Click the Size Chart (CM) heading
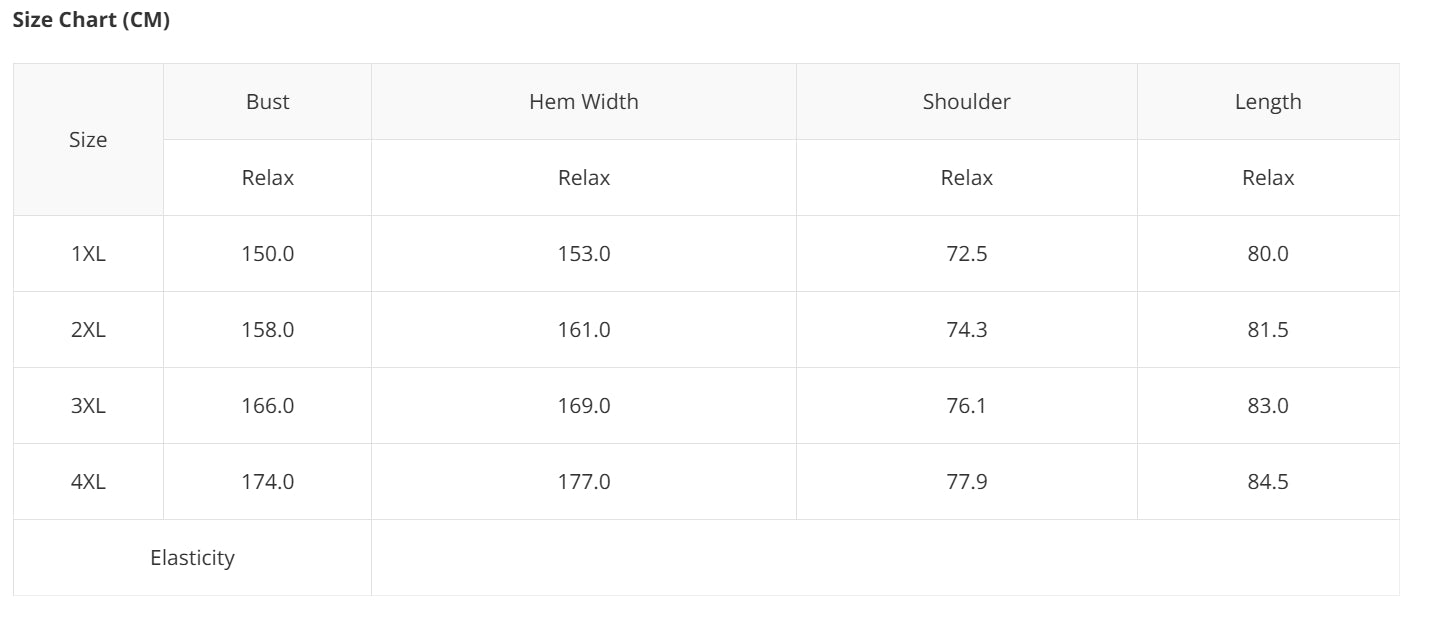Viewport: 1431px width, 634px height. click(x=91, y=20)
